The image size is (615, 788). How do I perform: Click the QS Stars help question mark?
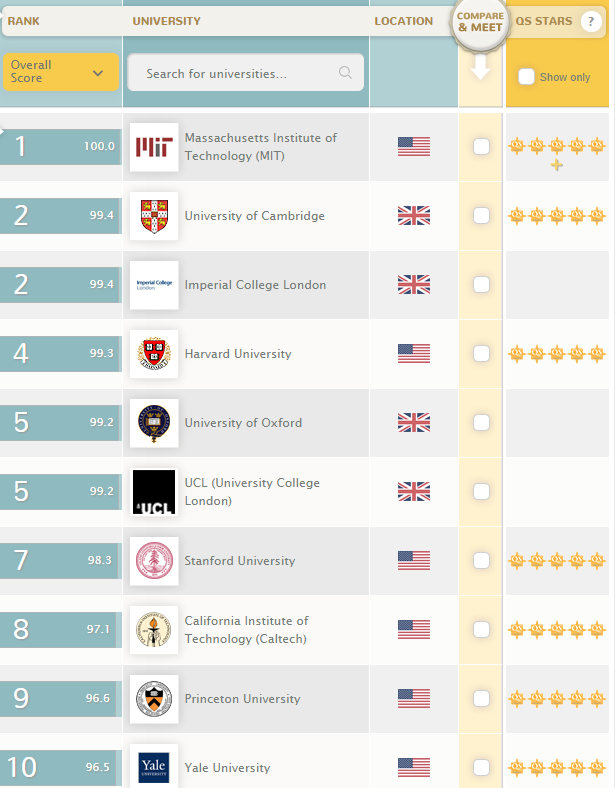coord(591,21)
